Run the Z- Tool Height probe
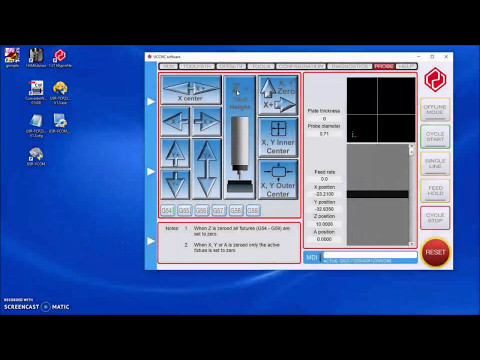Image resolution: width=480 pixels, height=360 pixels. pos(240,137)
